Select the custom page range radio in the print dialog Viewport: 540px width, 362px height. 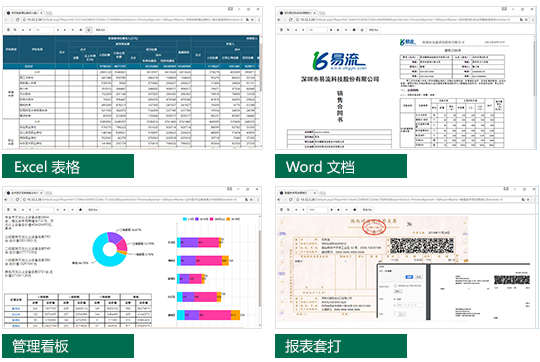pos(395,306)
